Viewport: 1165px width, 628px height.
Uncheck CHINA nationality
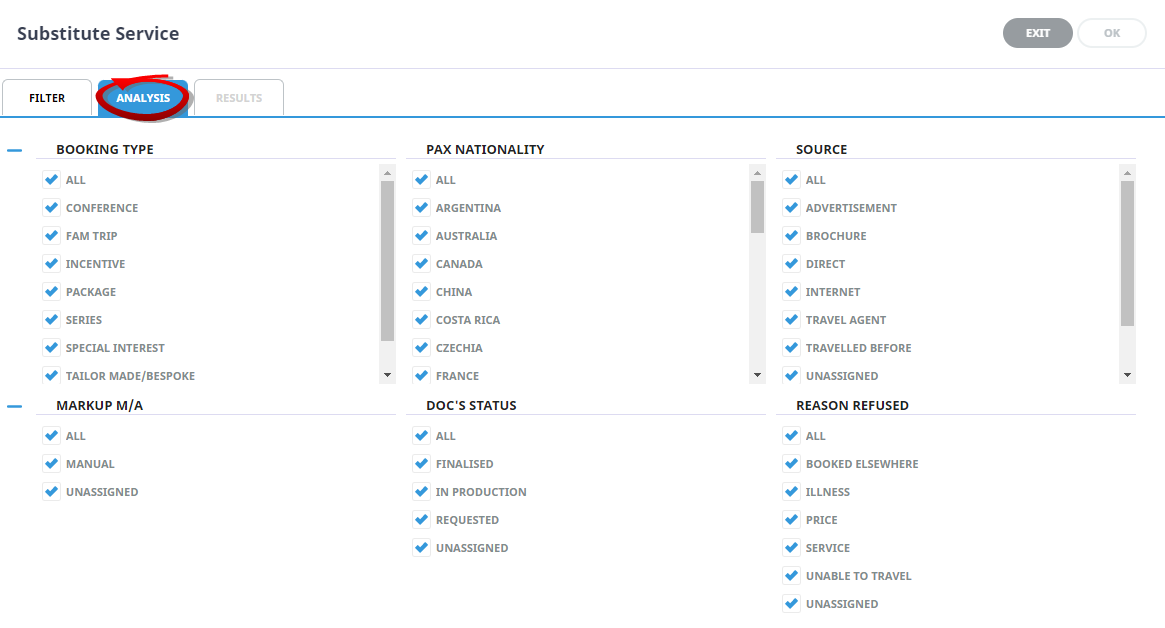[x=421, y=292]
